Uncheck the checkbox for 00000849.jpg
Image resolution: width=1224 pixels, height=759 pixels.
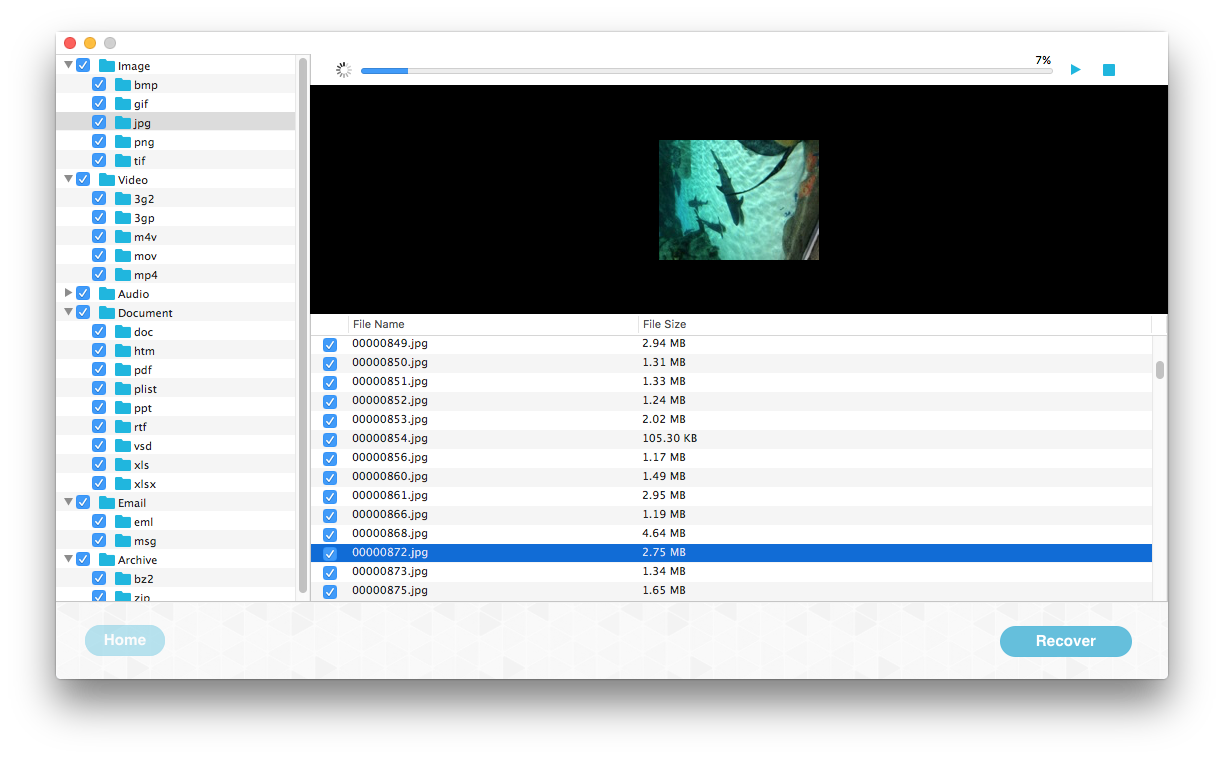click(x=330, y=344)
